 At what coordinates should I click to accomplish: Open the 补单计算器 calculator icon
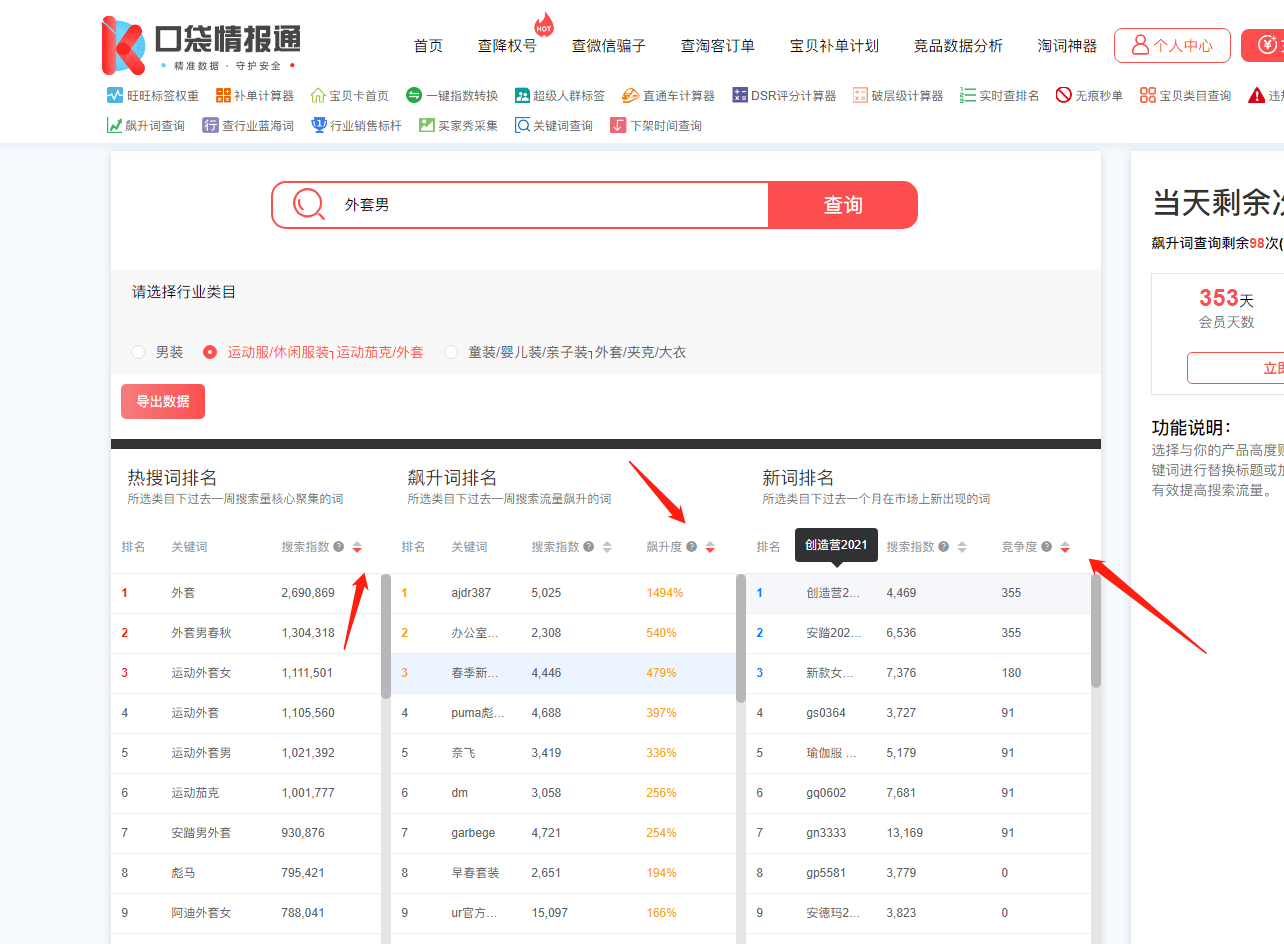point(223,96)
